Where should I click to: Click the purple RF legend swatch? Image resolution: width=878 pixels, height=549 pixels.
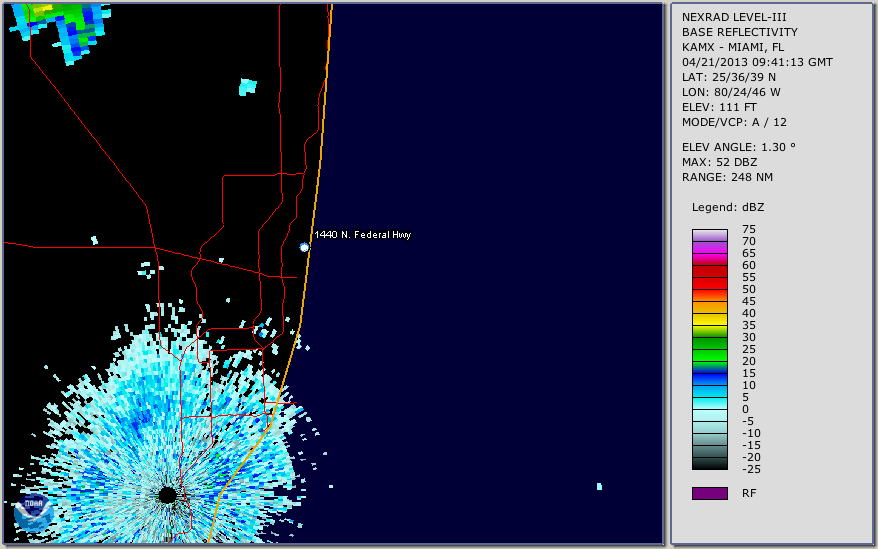pos(709,493)
